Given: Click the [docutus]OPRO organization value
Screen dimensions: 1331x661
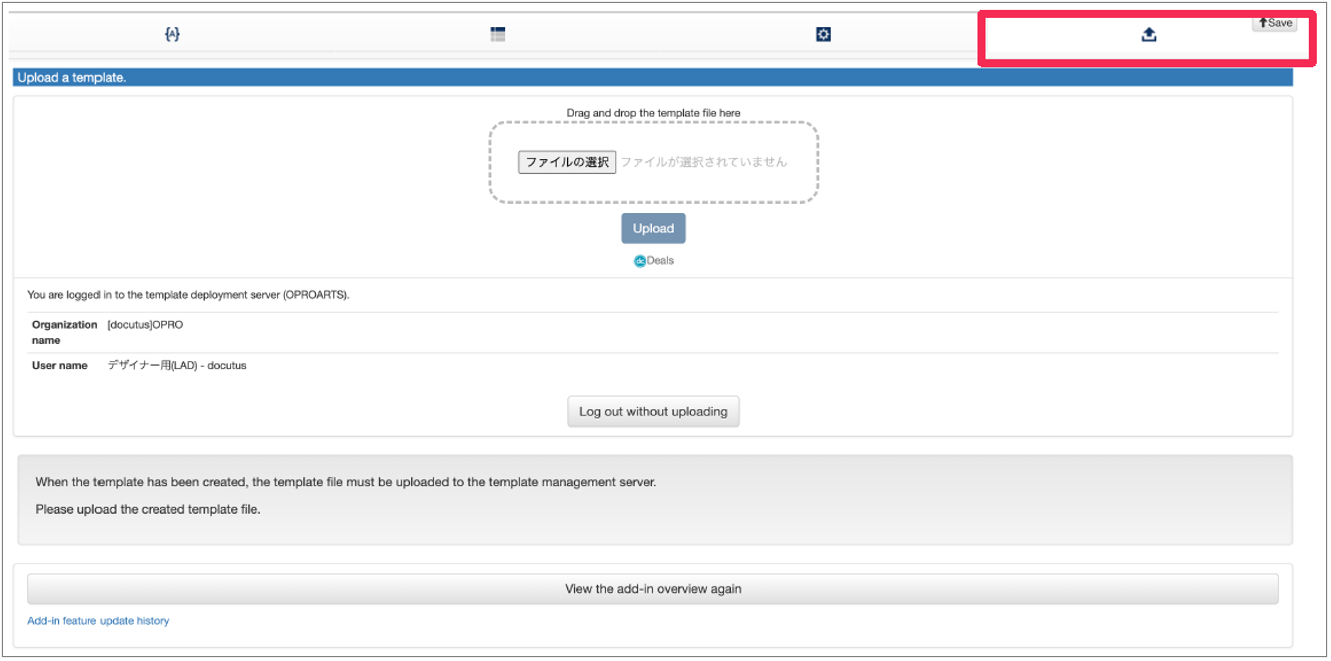Looking at the screenshot, I should pos(145,325).
